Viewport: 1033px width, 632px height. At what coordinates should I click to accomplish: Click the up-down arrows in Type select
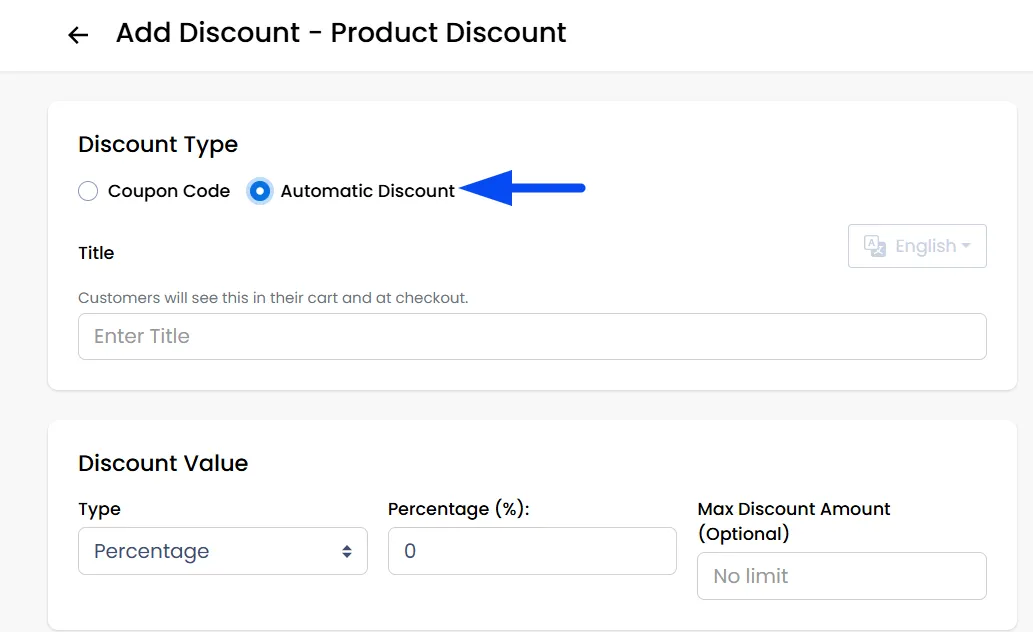click(347, 552)
